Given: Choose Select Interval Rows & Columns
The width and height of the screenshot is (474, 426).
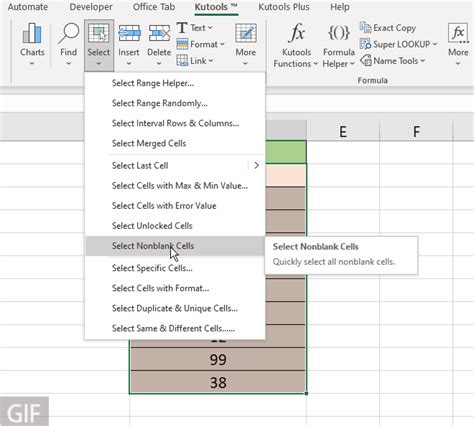Looking at the screenshot, I should 175,123.
